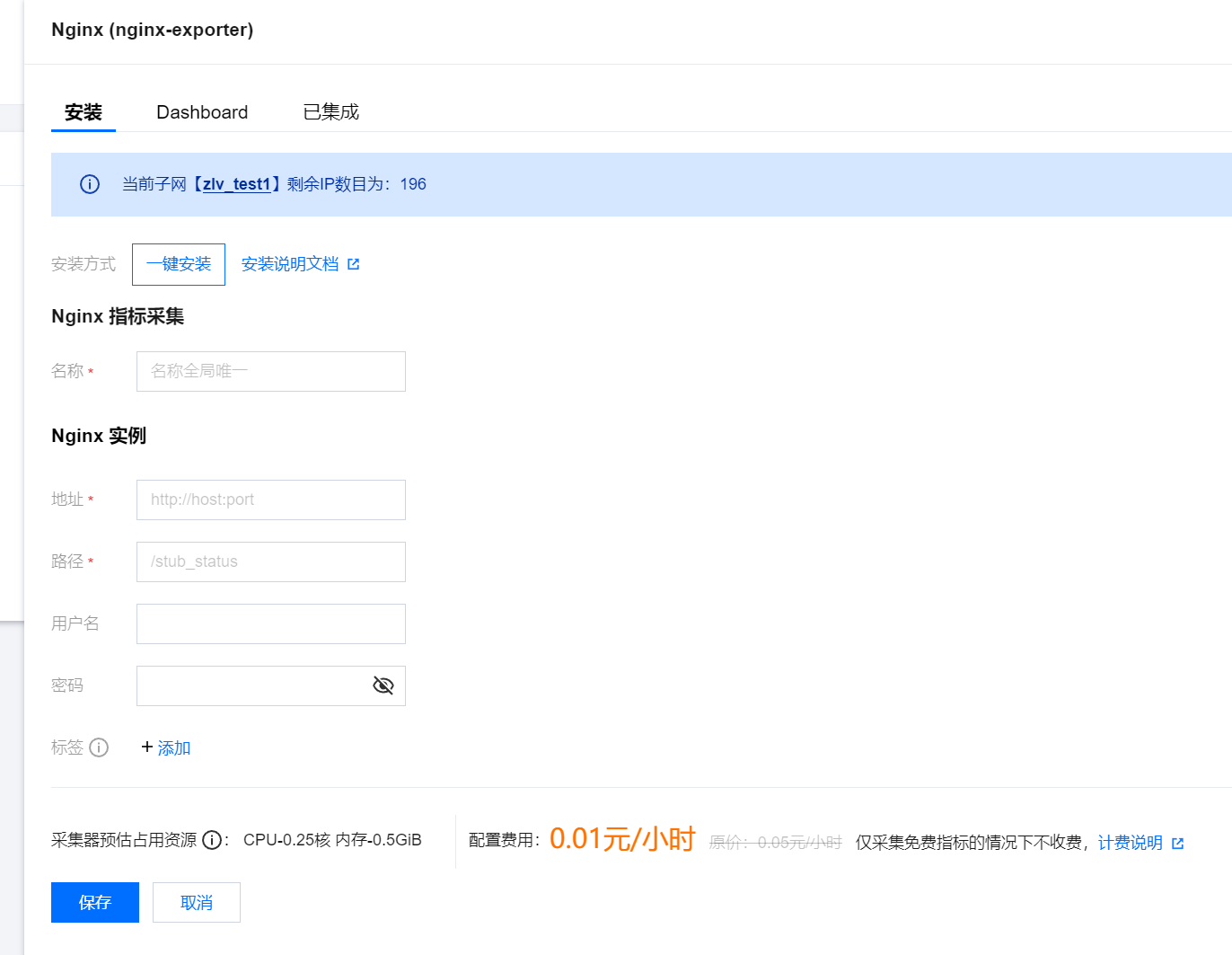Click the Nginx 实例 section heading

99,436
